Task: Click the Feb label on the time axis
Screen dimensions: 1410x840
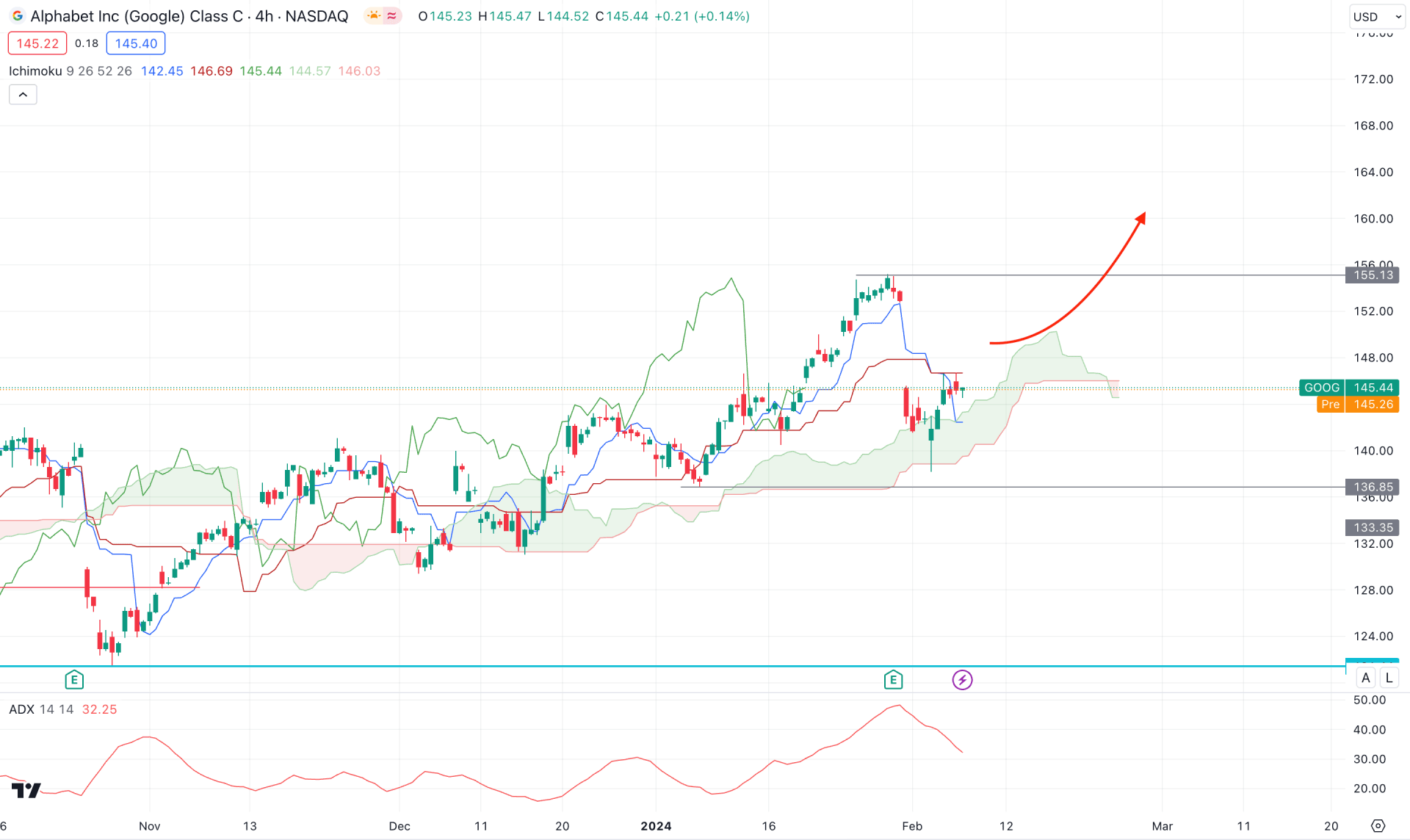Action: 912,826
